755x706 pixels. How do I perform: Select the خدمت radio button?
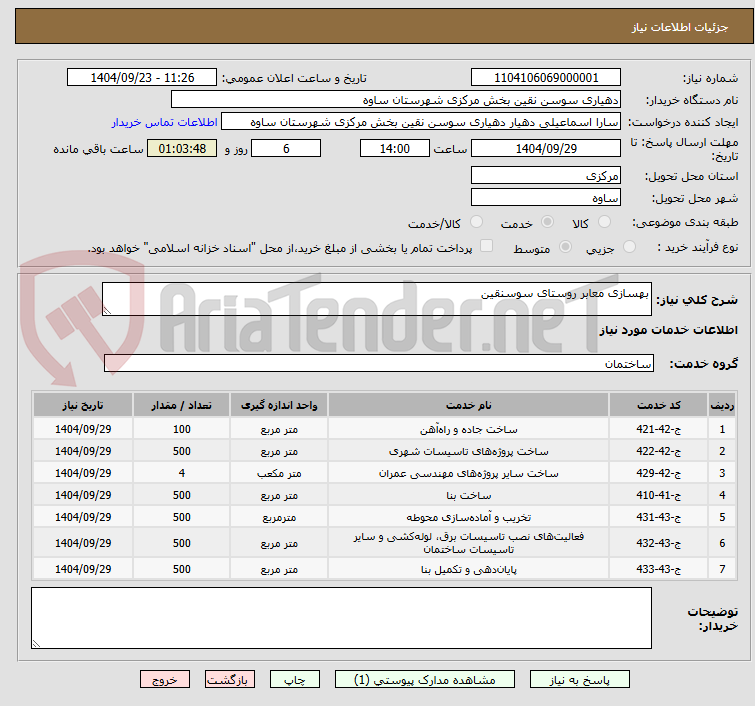[x=547, y=222]
